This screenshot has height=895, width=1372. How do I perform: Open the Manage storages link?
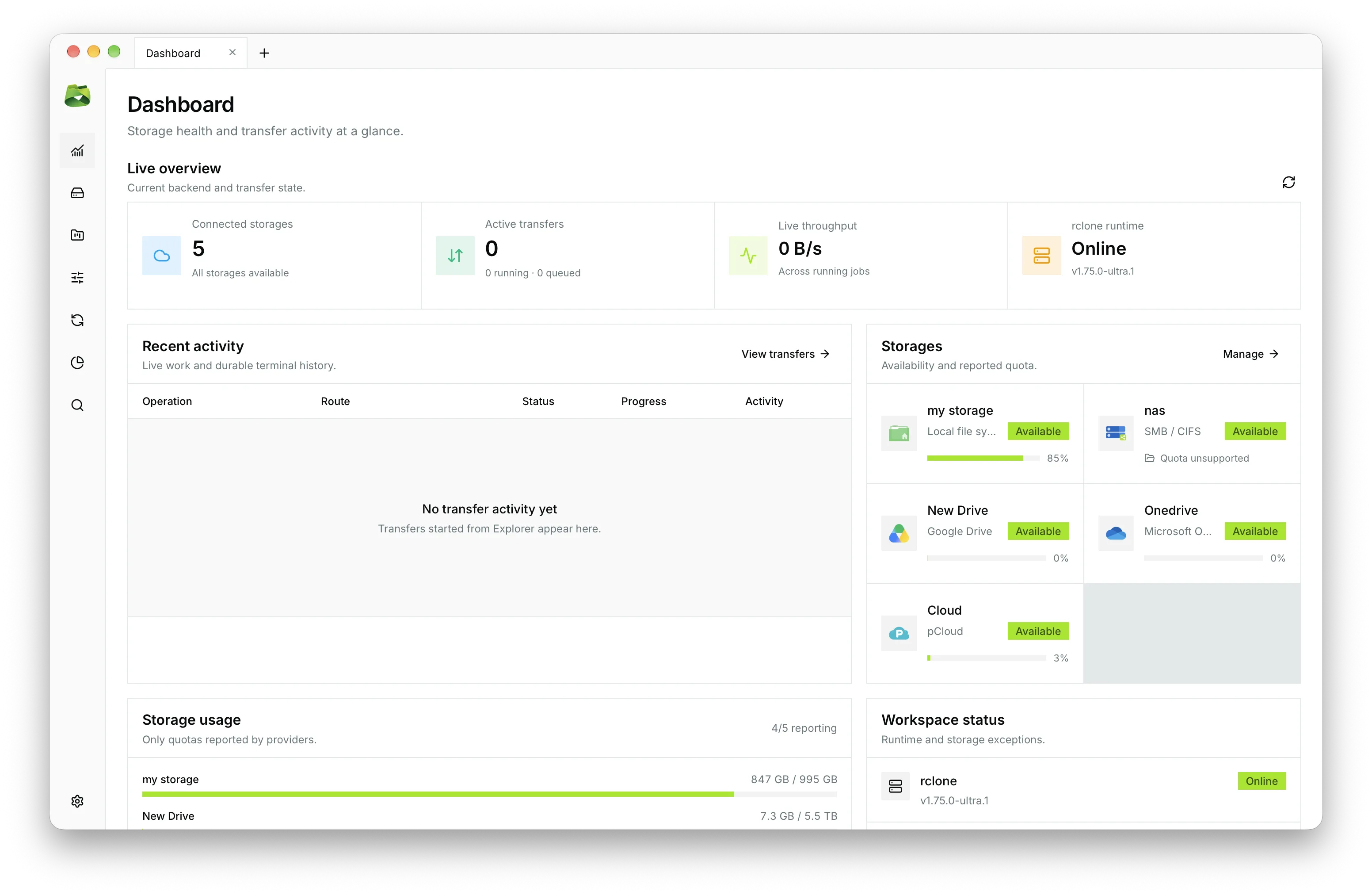coord(1250,353)
